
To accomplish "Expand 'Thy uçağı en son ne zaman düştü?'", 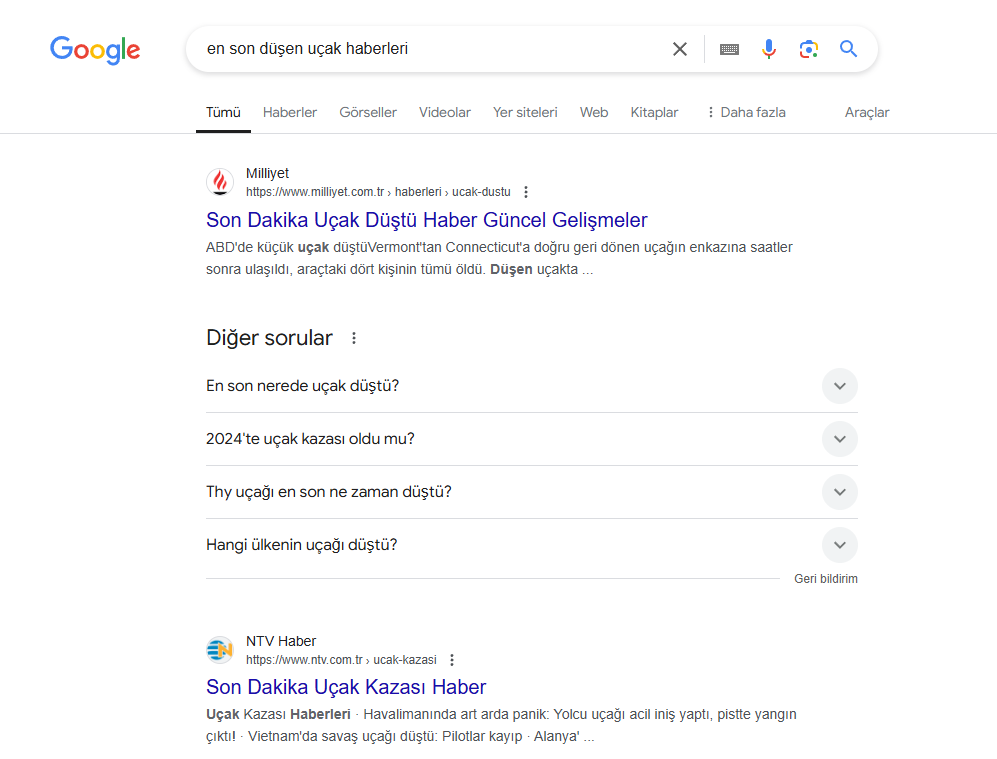I will 532,492.
